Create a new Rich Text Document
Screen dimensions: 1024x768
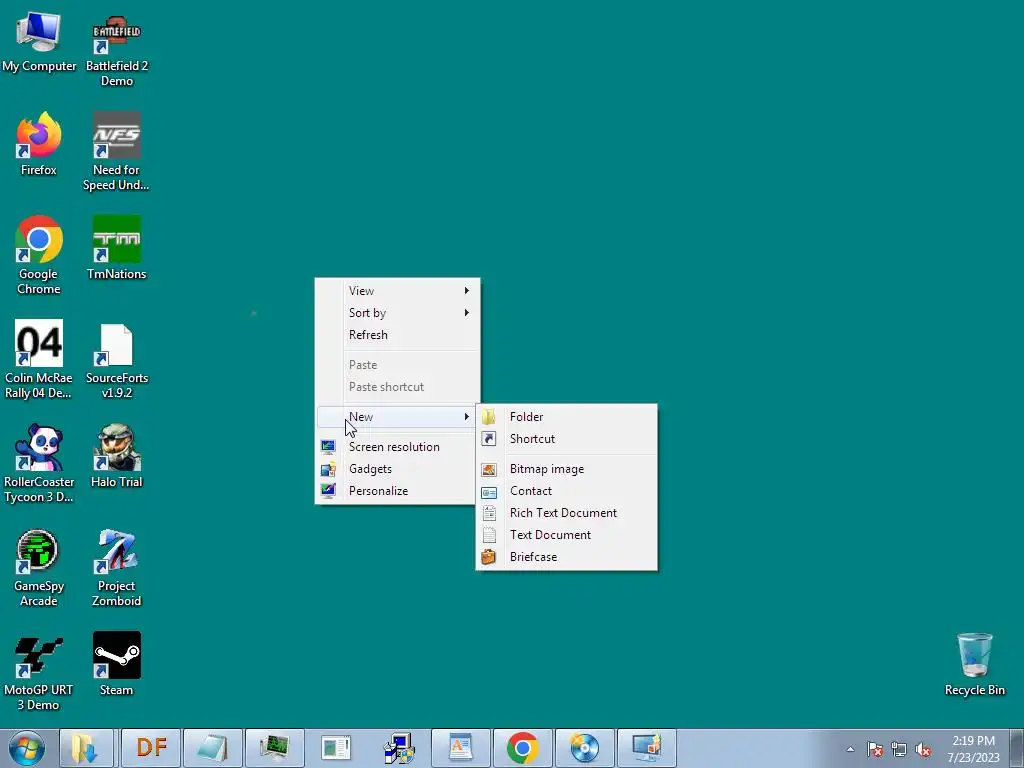pos(566,513)
